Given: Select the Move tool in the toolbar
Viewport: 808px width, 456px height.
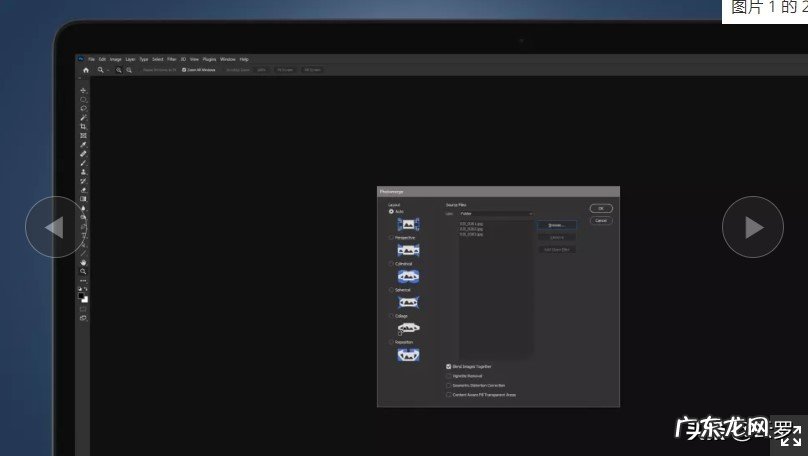Looking at the screenshot, I should click(84, 91).
